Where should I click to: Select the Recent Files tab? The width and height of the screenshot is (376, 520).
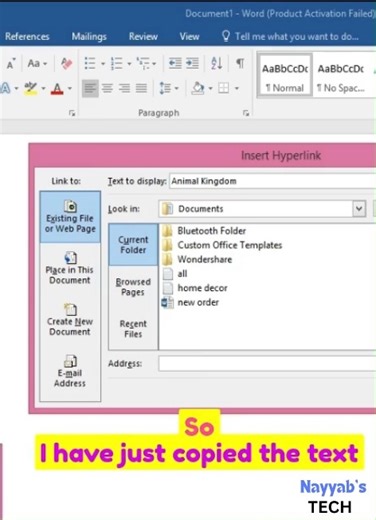(x=133, y=329)
